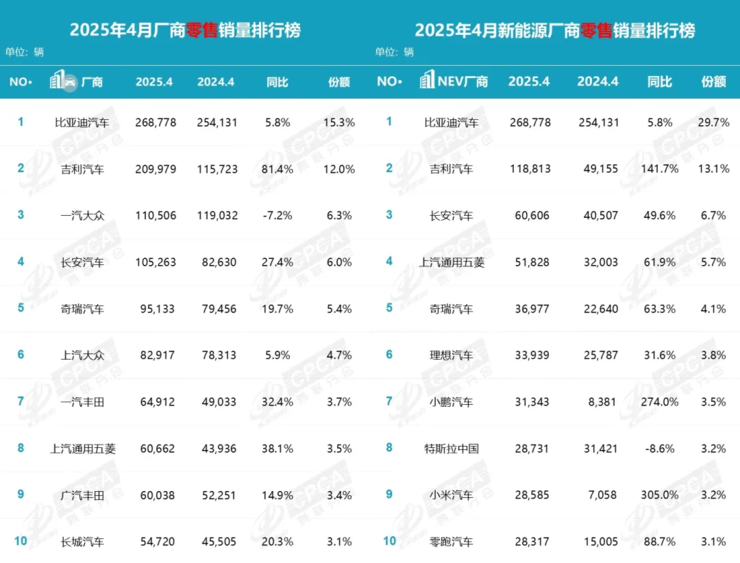Screen dimensions: 740x563
Task: Select 零跑汽车 manufacturer name
Action: 451,542
